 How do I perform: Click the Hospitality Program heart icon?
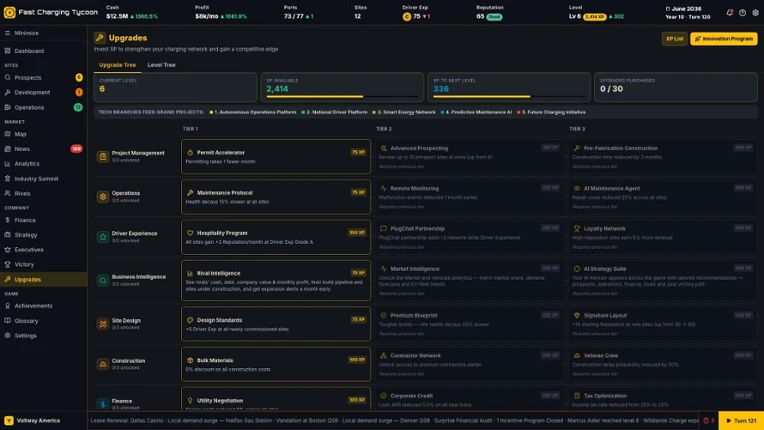pos(190,233)
